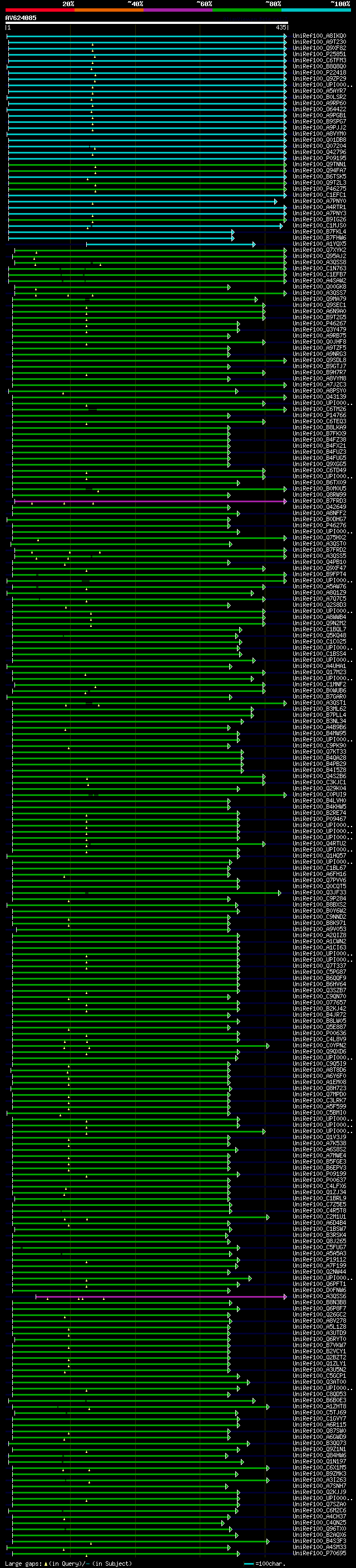Open hit UniRef100_Q9ZP29

tap(319, 78)
